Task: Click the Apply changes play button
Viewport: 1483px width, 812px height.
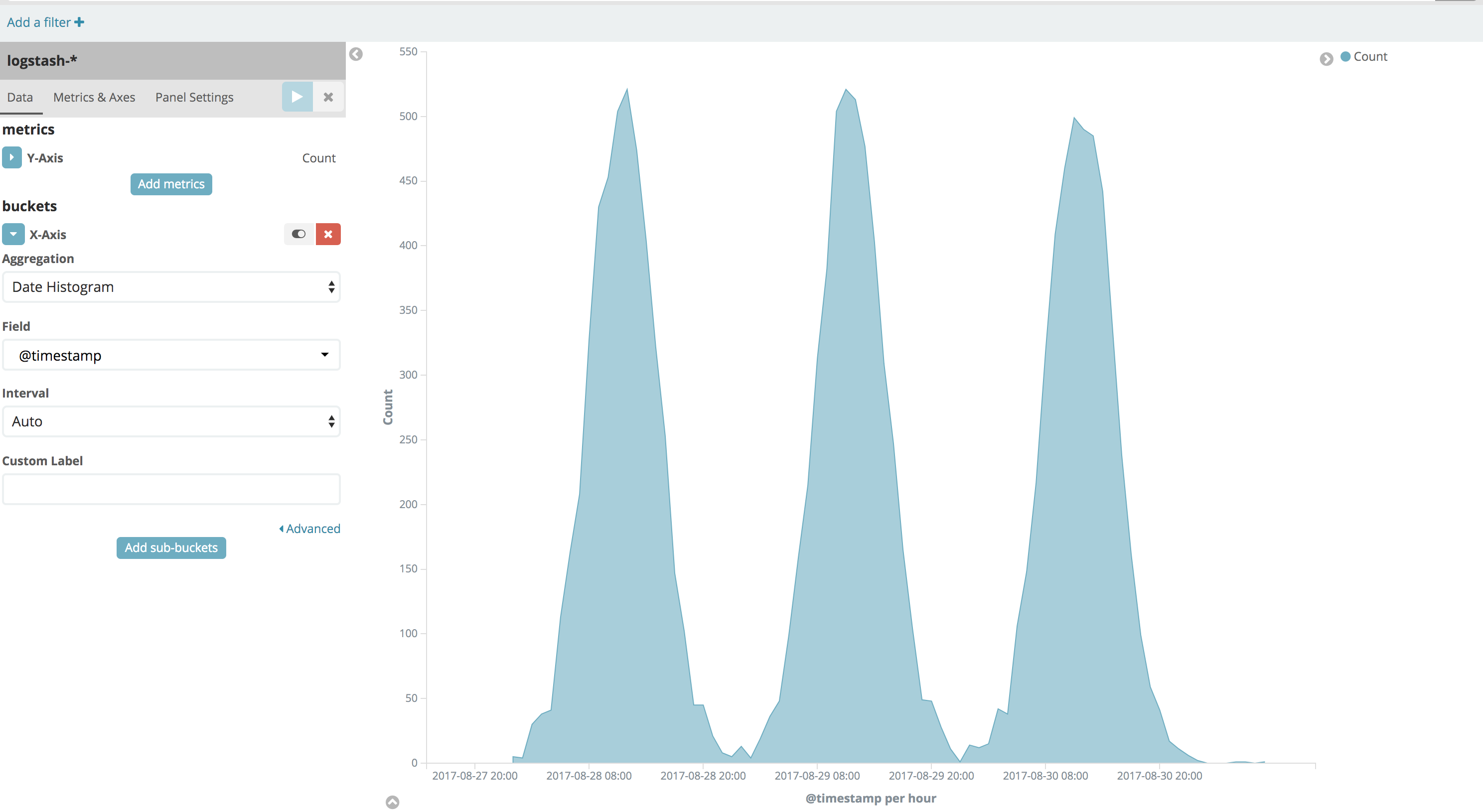Action: coord(297,97)
